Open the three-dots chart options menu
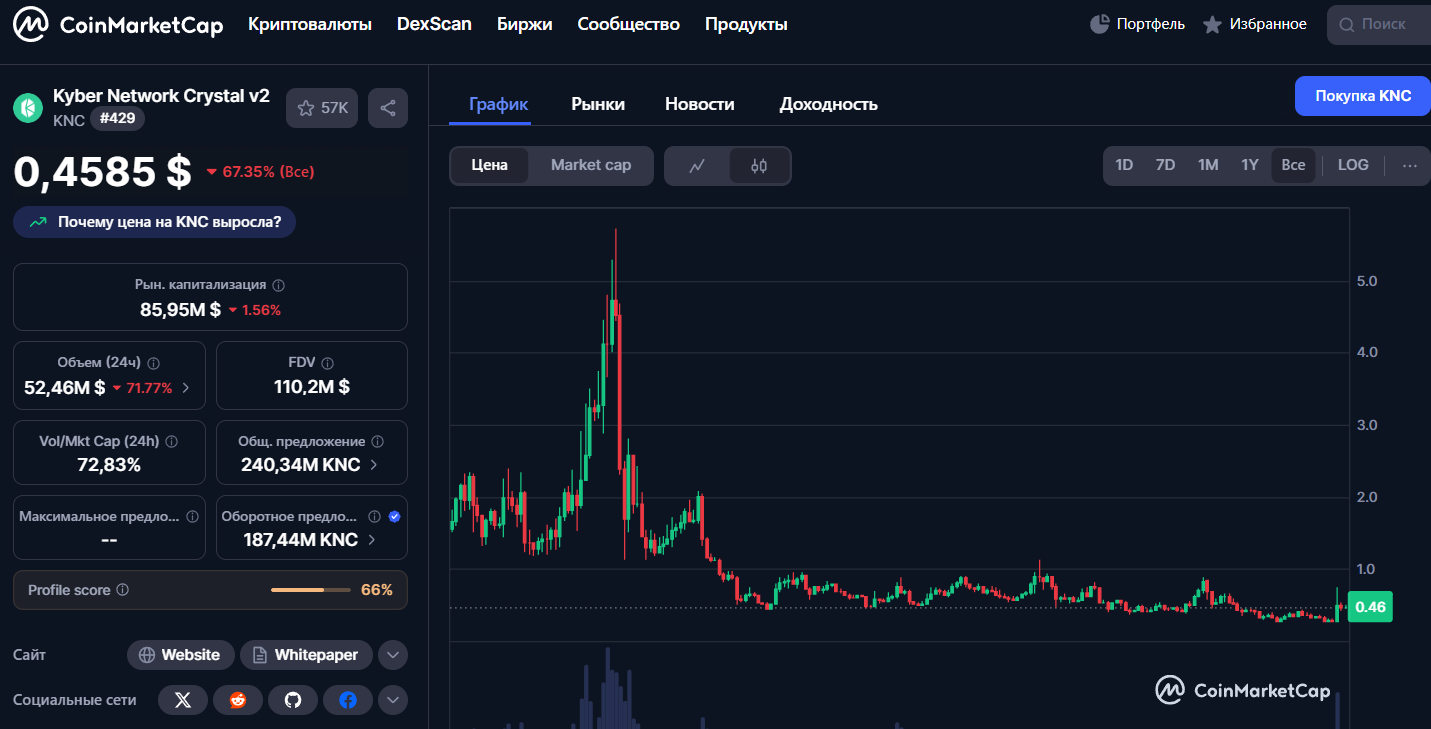The width and height of the screenshot is (1431, 729). (1410, 165)
